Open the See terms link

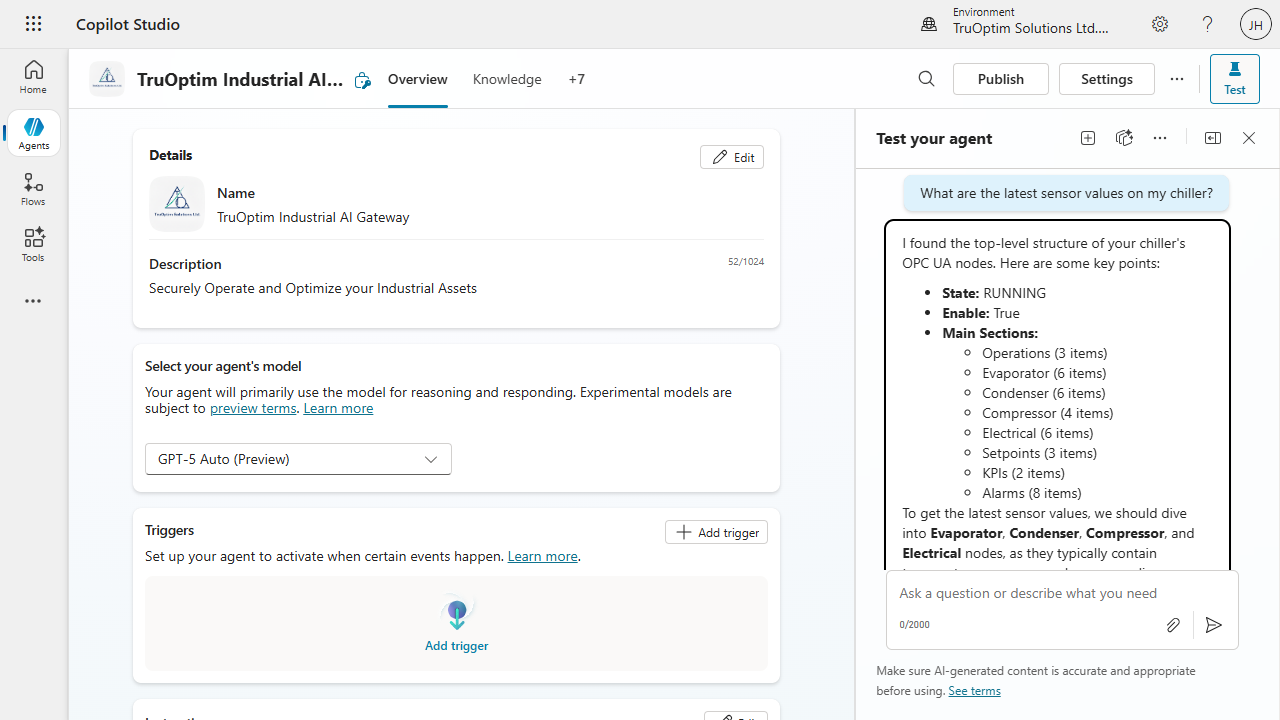(974, 691)
